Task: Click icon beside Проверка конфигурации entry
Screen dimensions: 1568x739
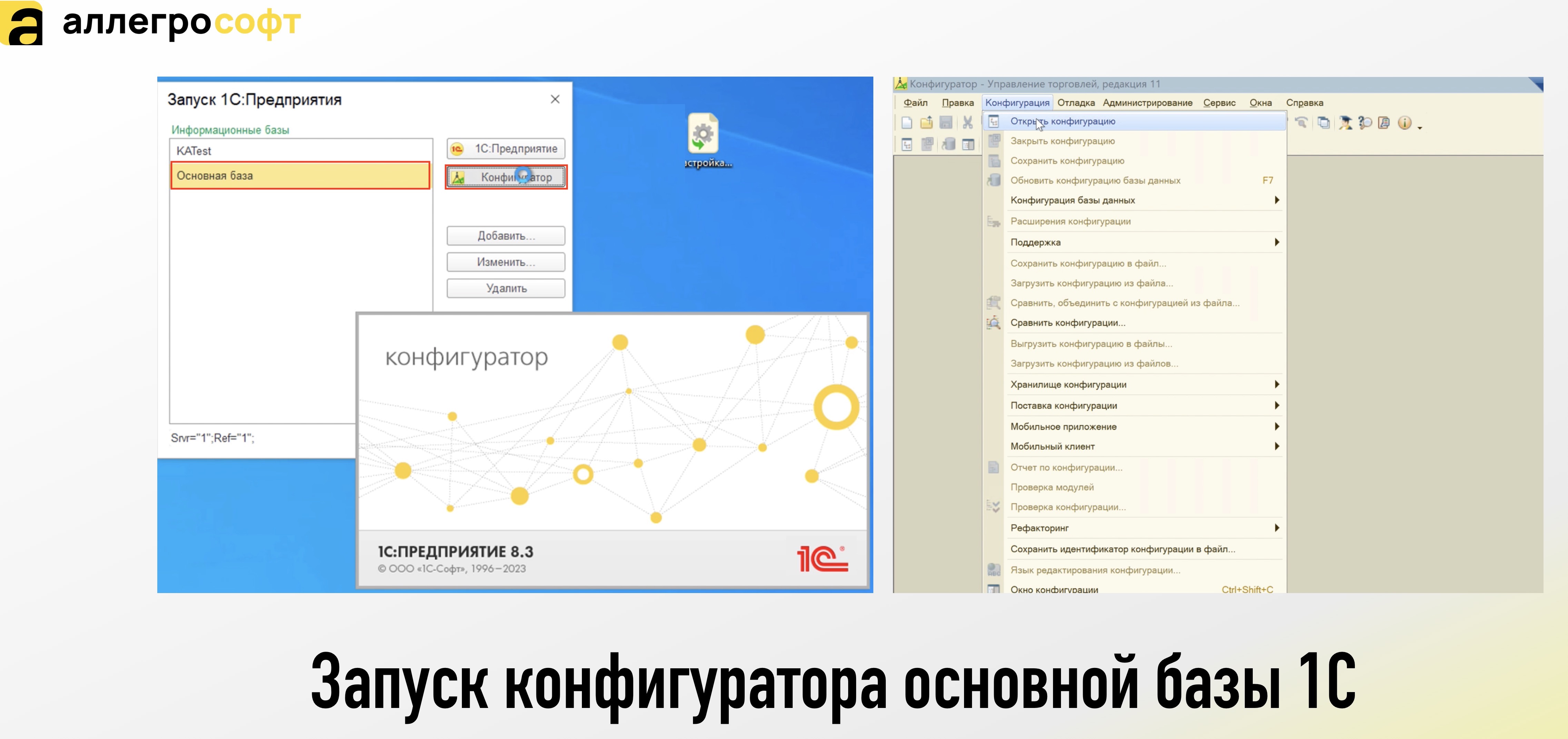Action: tap(993, 506)
